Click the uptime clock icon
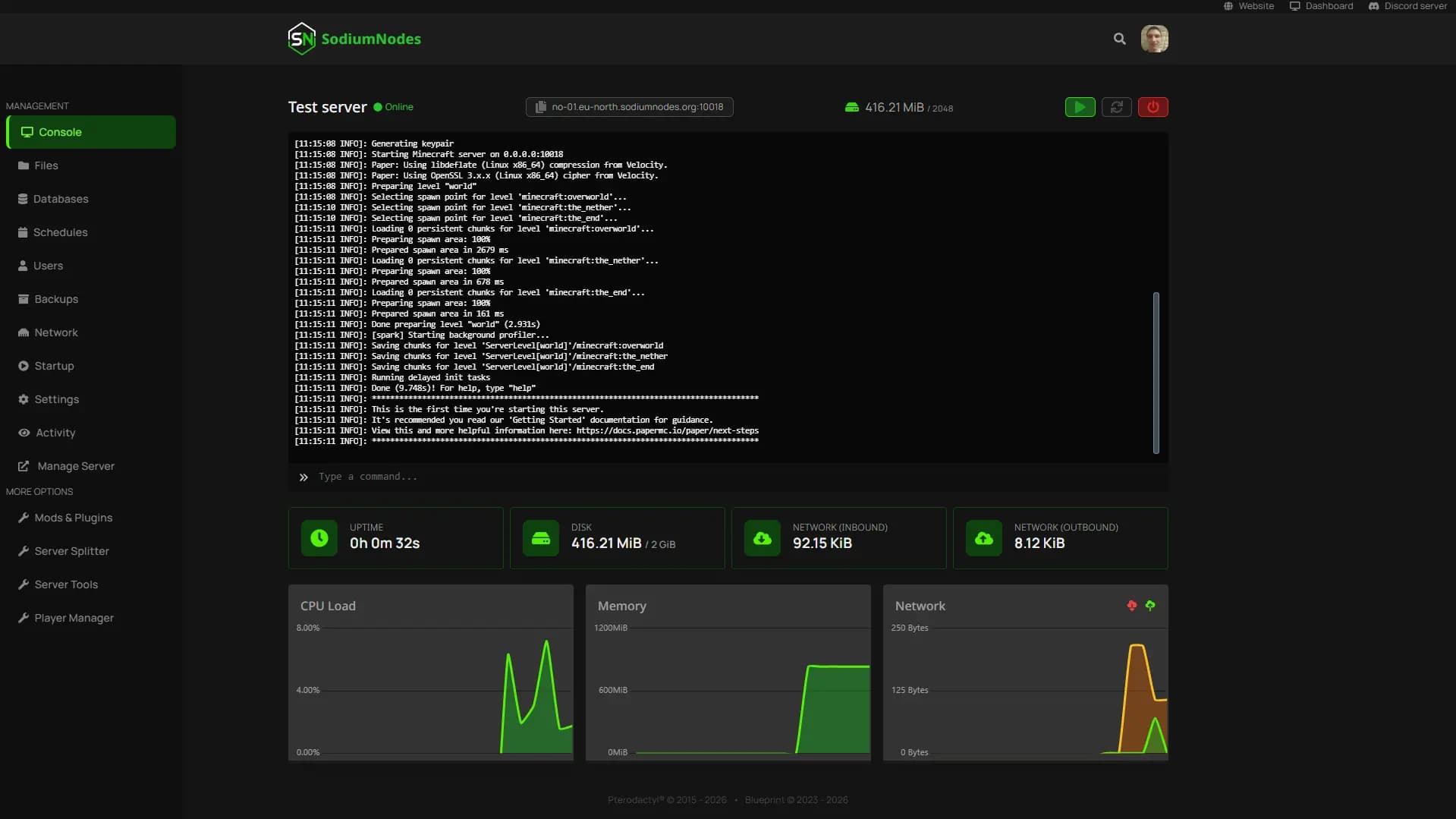Screen dimensions: 1456x819 coord(319,538)
